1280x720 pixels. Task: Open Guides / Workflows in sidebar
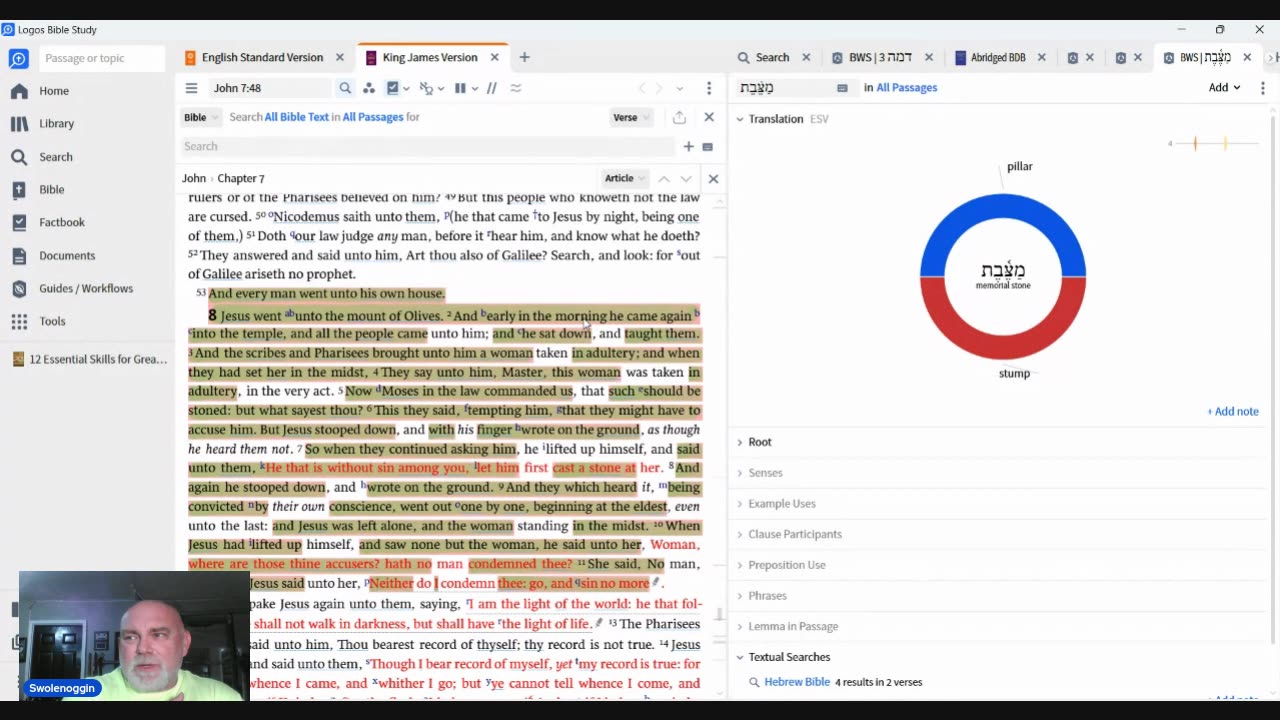point(85,288)
